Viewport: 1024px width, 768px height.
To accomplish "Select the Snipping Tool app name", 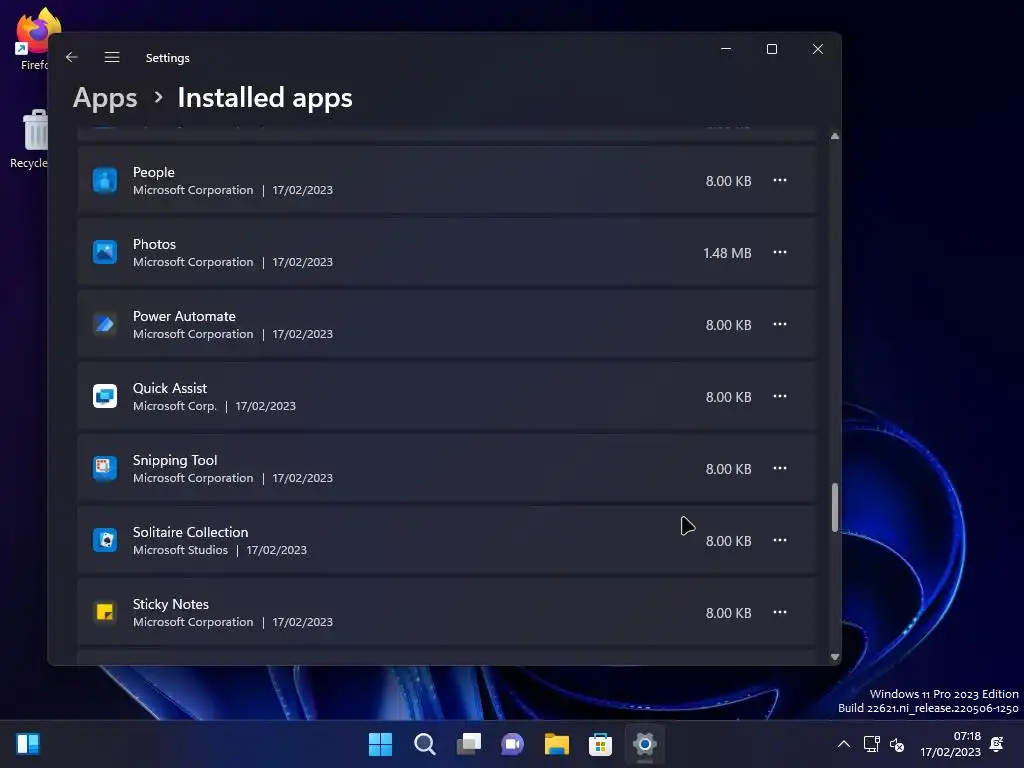I will point(175,460).
